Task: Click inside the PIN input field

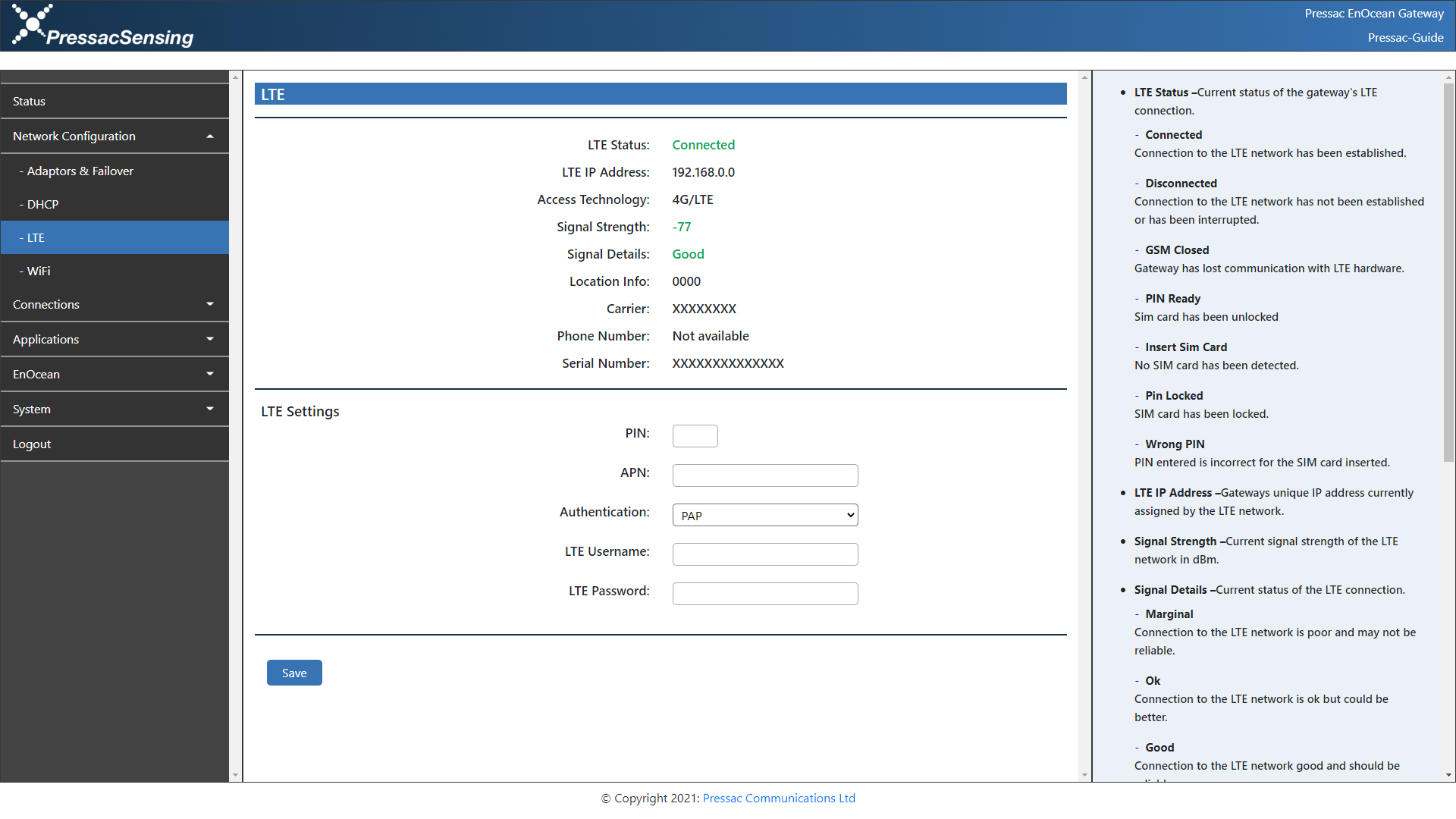Action: [694, 435]
